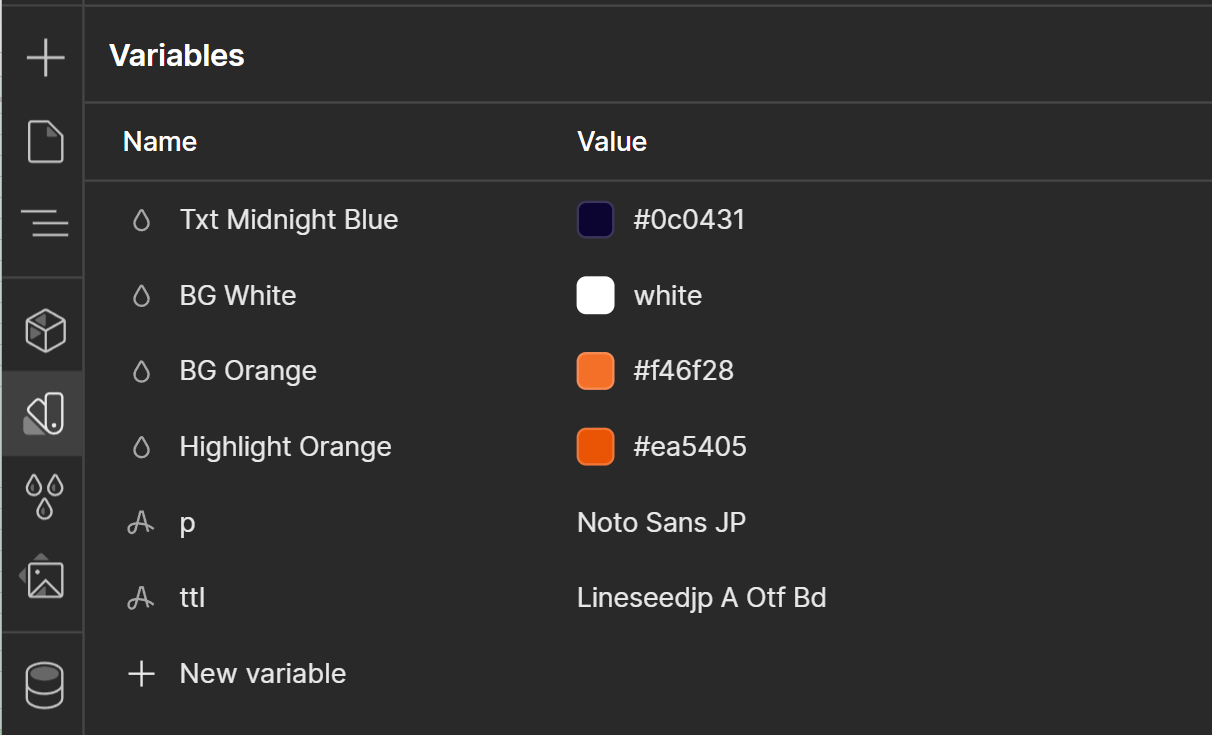Open the midnight blue #0c0431 color swatch
The height and width of the screenshot is (735, 1212).
pyautogui.click(x=596, y=220)
